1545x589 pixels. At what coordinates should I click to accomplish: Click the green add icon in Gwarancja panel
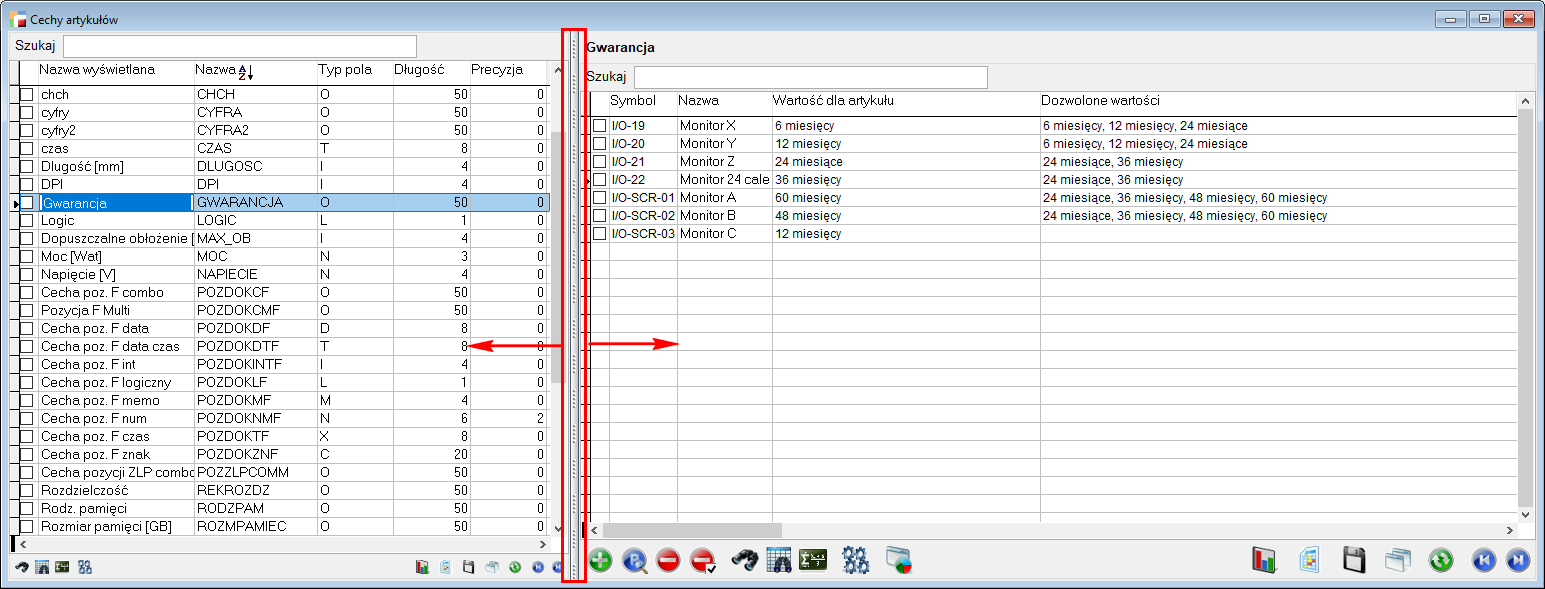pyautogui.click(x=600, y=561)
